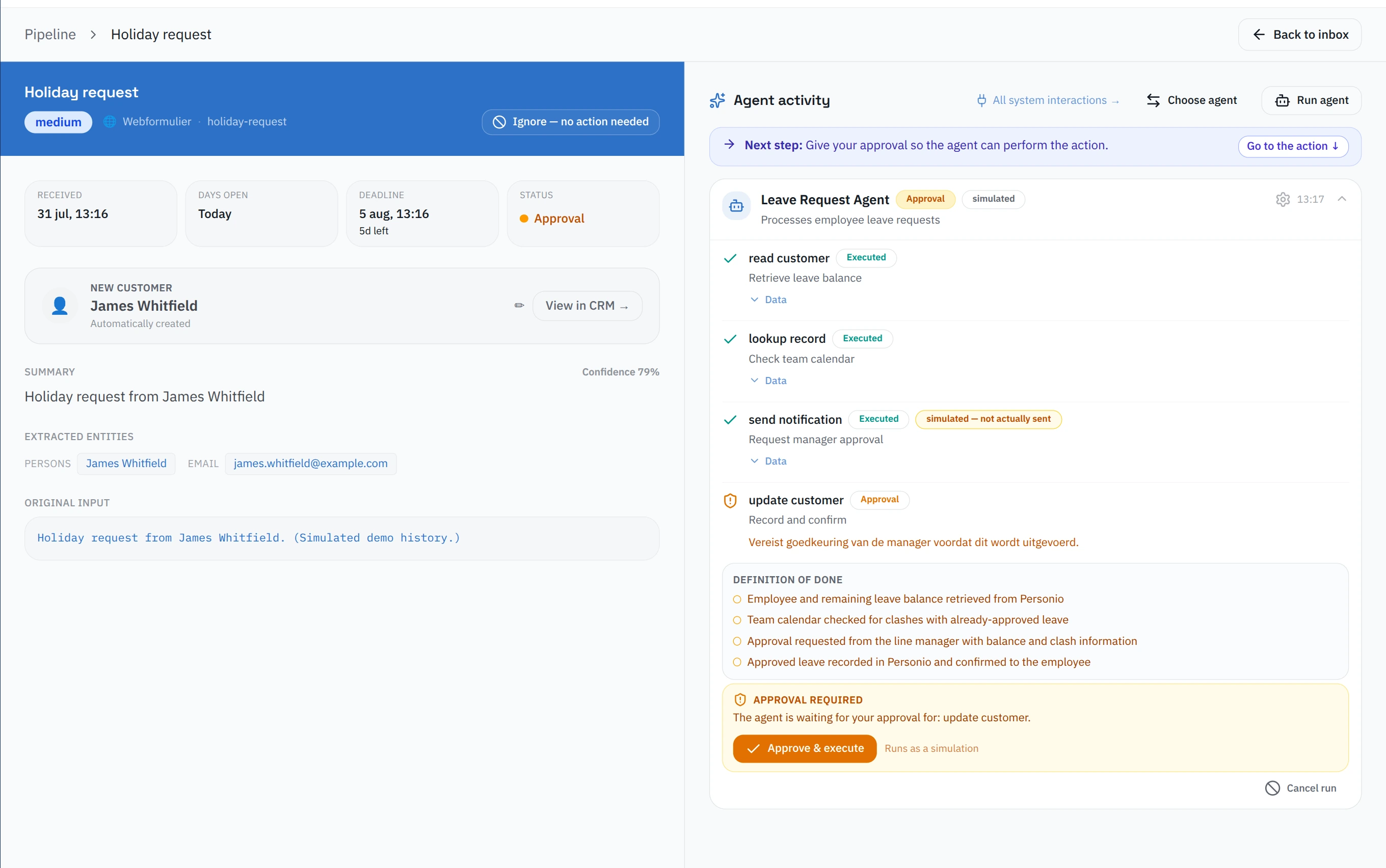Click the Choose agent button

[x=1191, y=100]
